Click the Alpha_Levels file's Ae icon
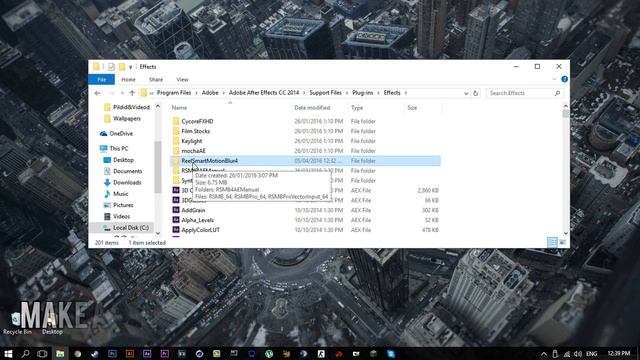The width and height of the screenshot is (640, 360). pyautogui.click(x=176, y=220)
